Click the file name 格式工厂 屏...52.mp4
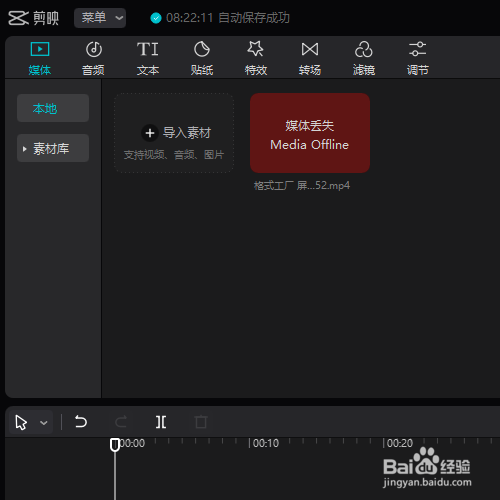 [x=302, y=185]
